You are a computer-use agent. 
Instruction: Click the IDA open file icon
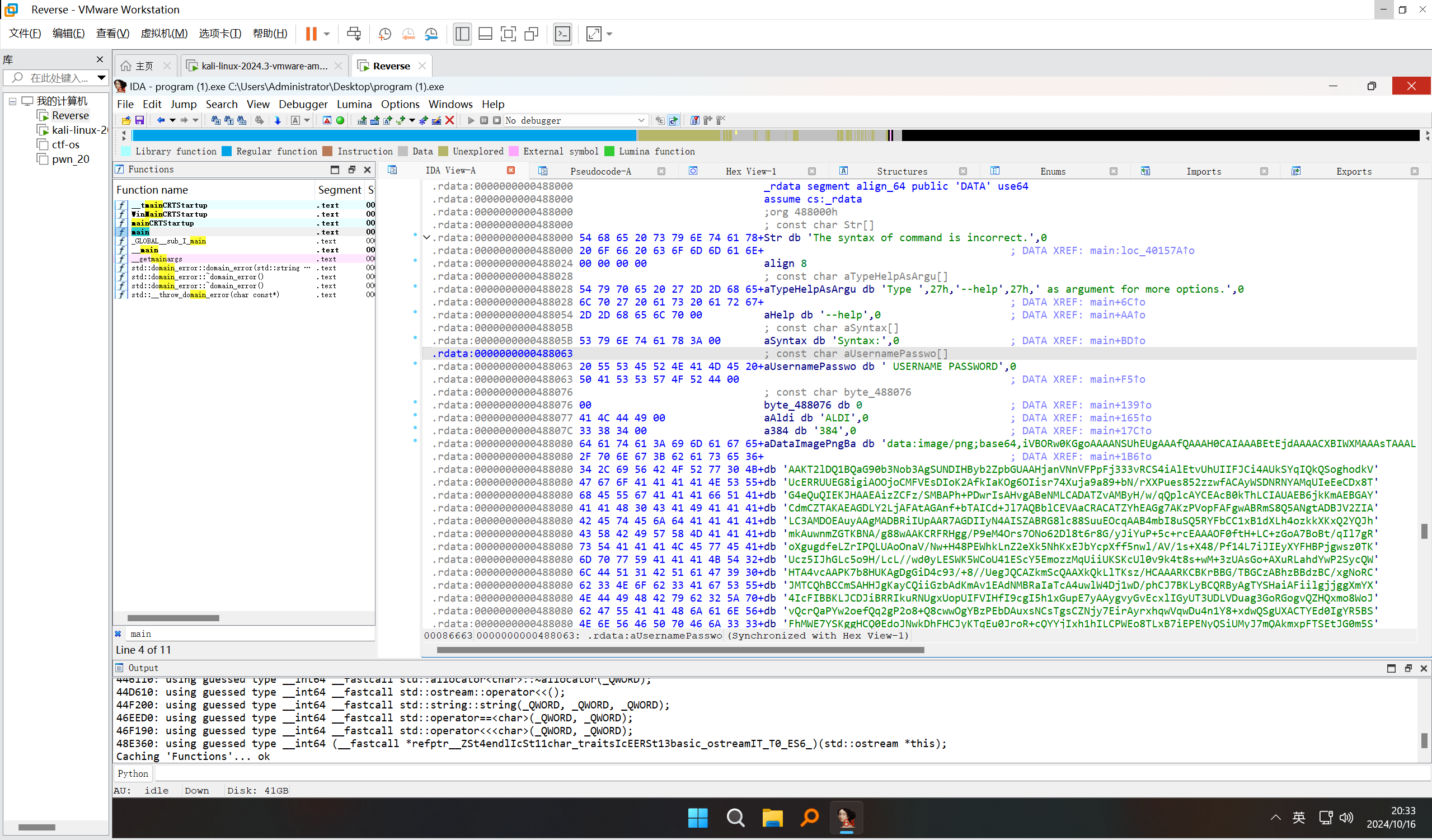pos(126,120)
